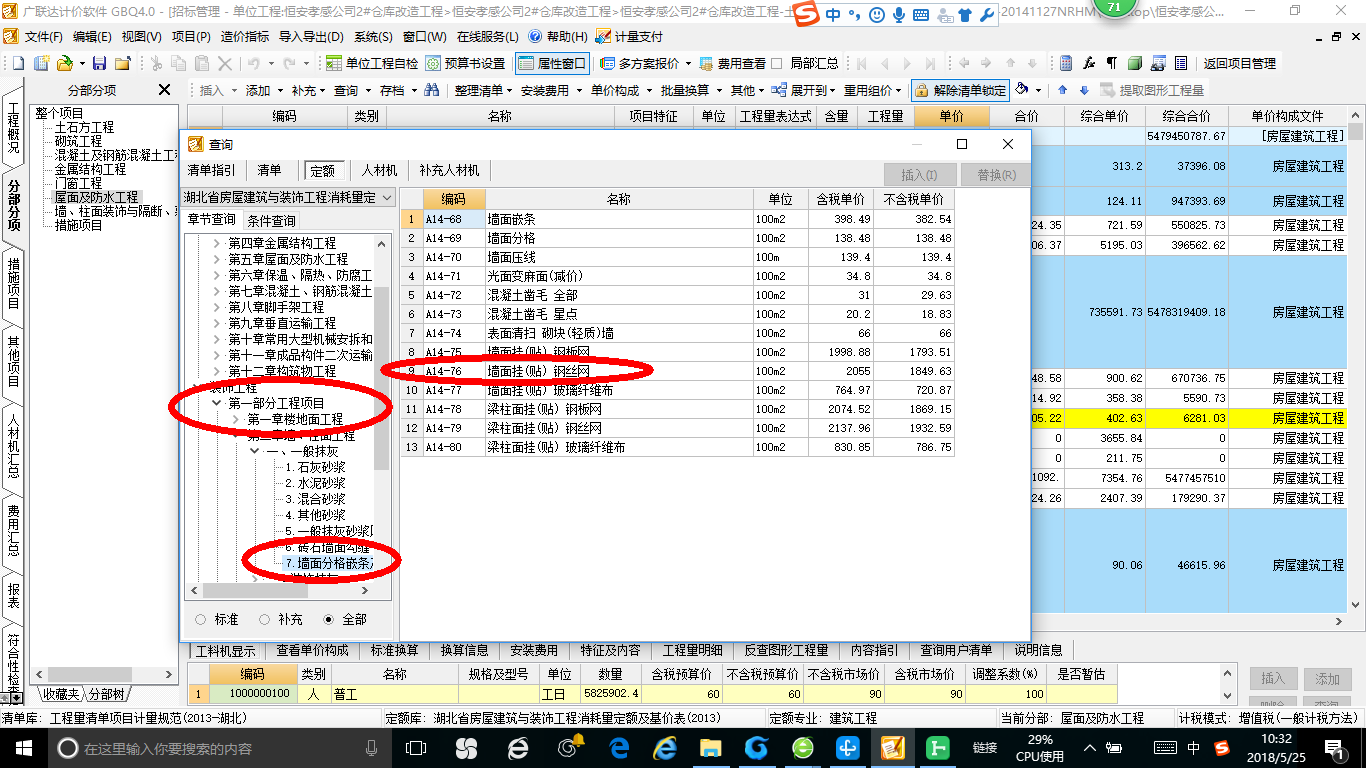Click the 替换(R) button
The image size is (1366, 768).
(x=996, y=175)
